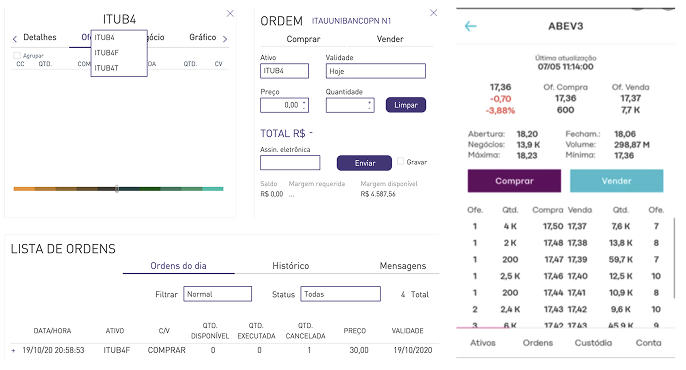Sort by DATA/HORA column header
This screenshot has height=370, width=686.
tap(52, 331)
